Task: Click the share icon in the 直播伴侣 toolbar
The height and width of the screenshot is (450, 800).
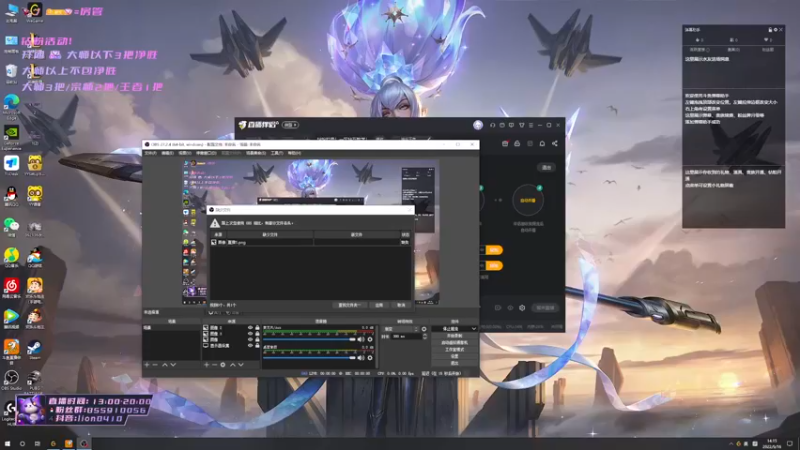Action: pyautogui.click(x=555, y=143)
